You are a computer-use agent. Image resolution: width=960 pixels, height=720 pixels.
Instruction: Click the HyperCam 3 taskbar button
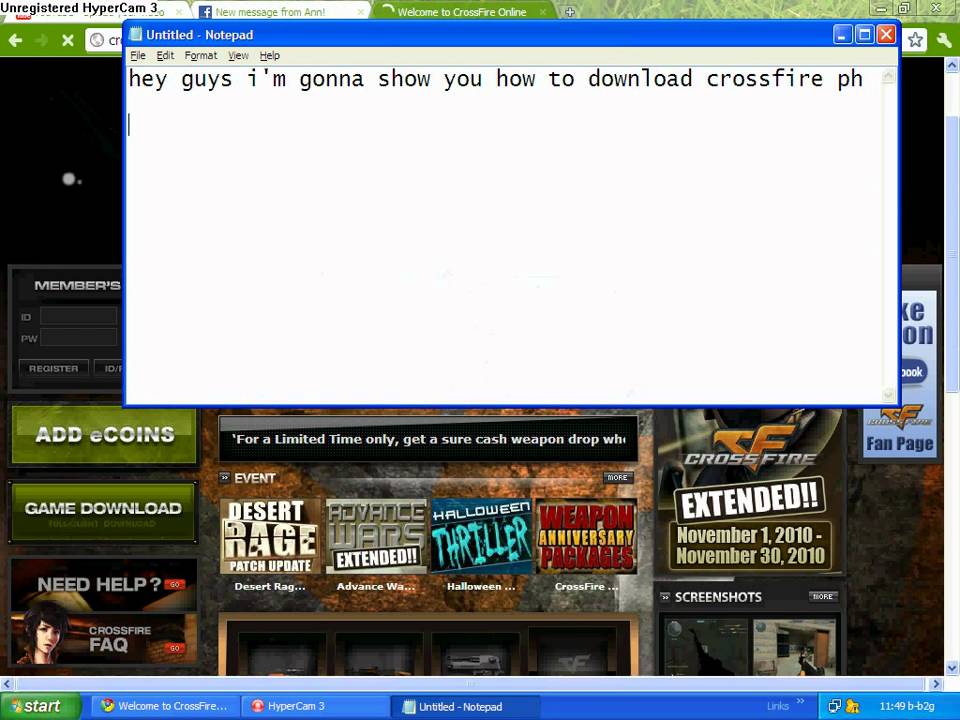coord(315,706)
